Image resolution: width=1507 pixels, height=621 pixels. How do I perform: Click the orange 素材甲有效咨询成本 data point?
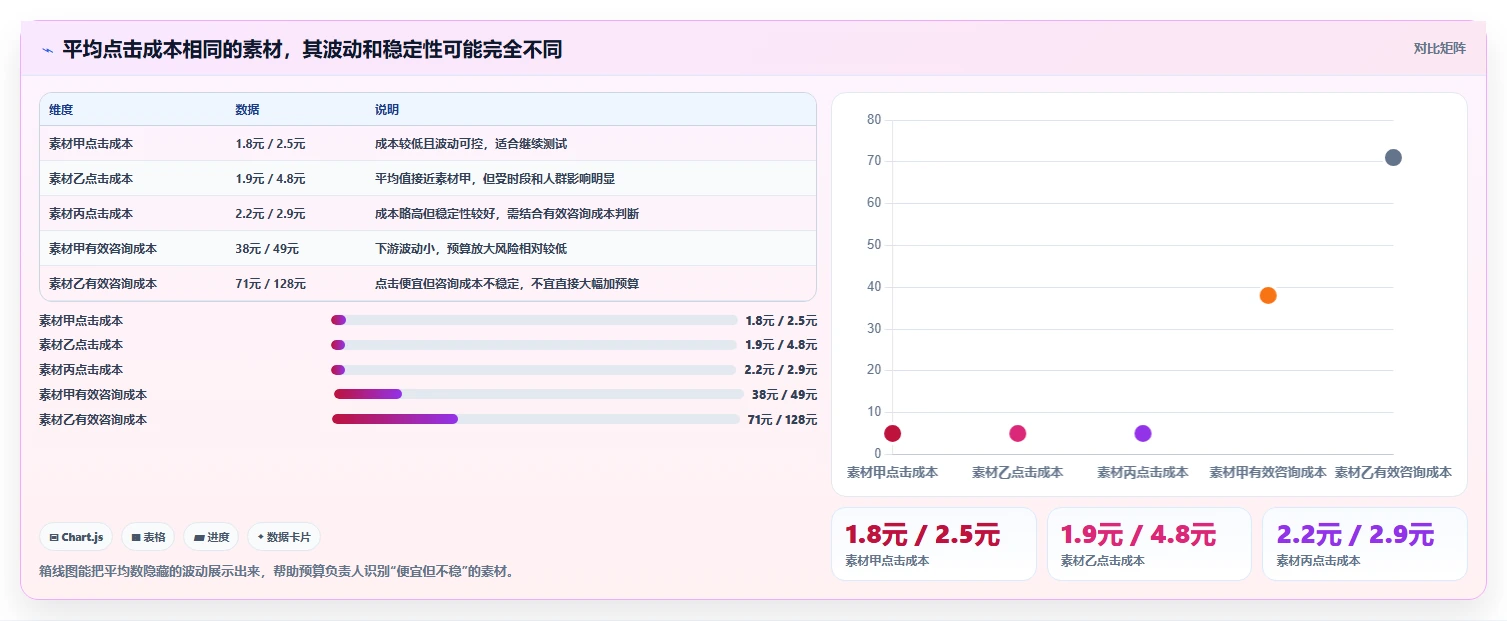1268,295
